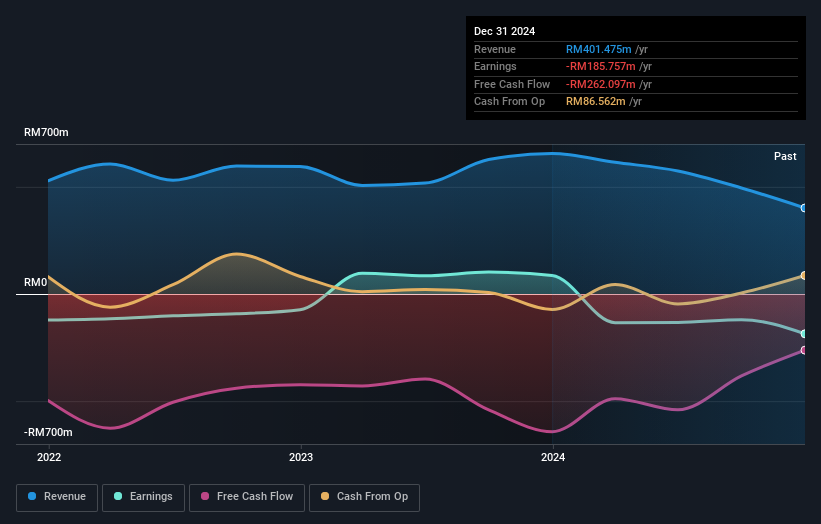821x524 pixels.
Task: Toggle the Earnings legend button
Action: click(143, 497)
